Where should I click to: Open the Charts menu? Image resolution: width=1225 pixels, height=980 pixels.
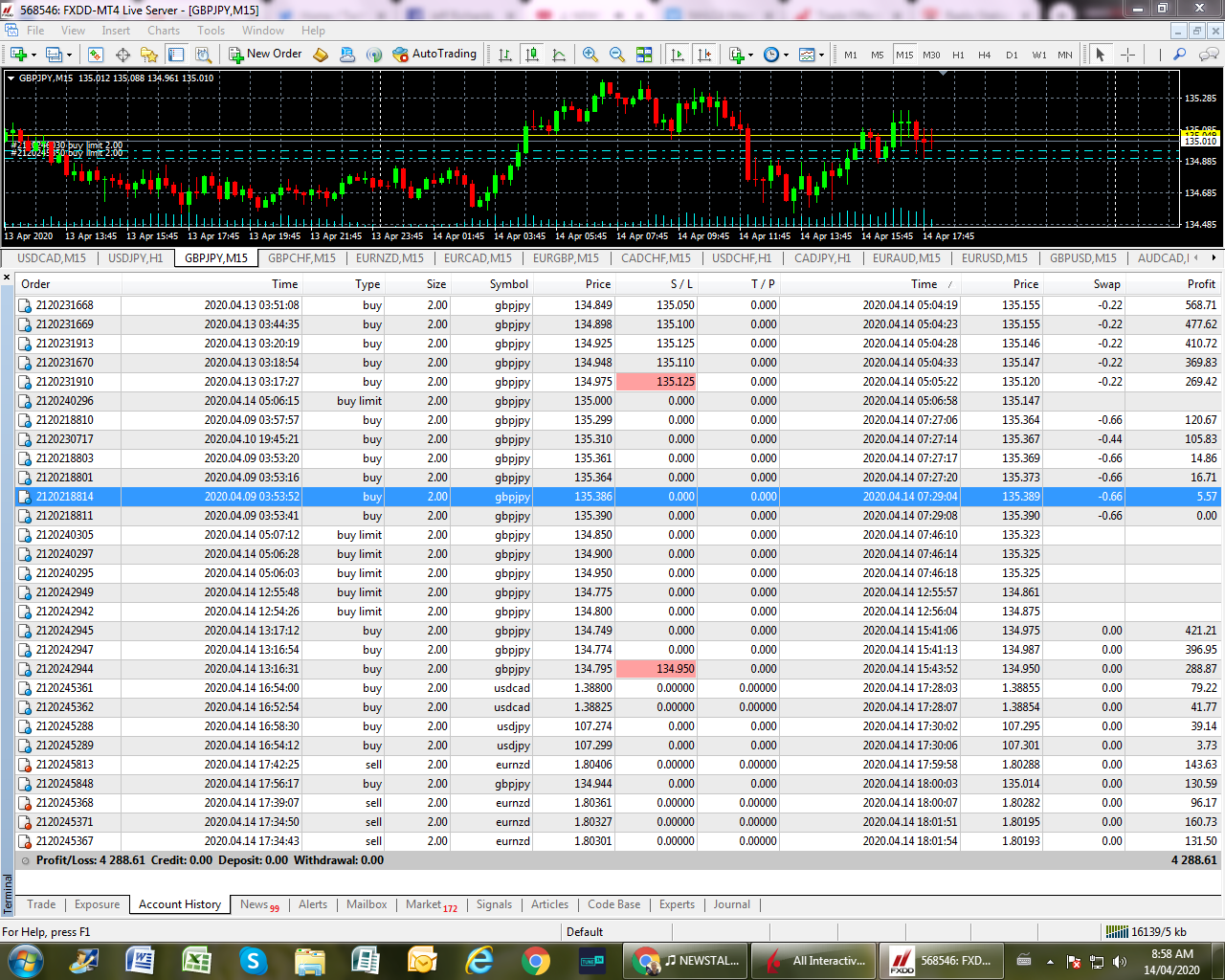click(x=164, y=31)
